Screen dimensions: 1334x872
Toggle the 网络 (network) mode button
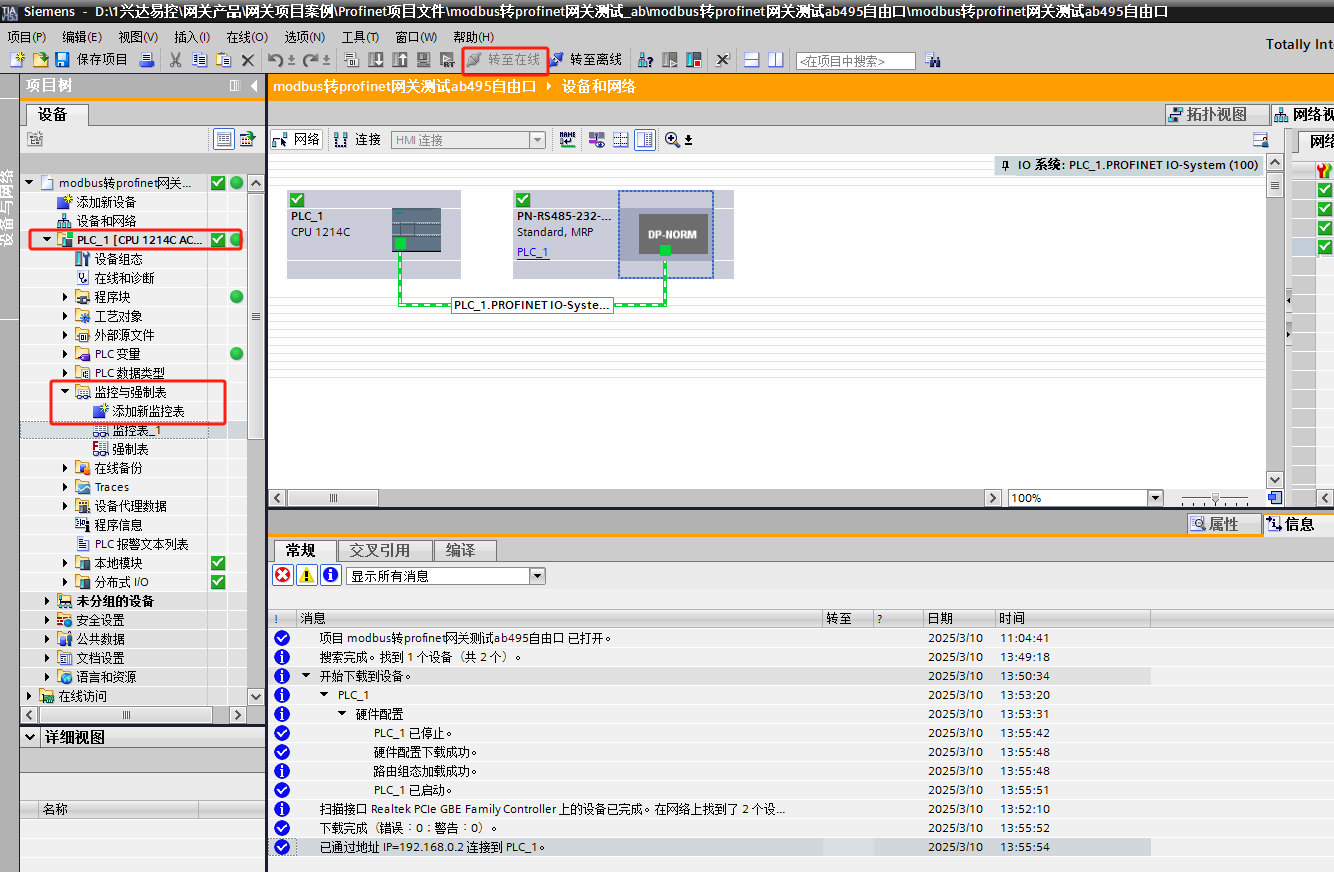pos(295,140)
